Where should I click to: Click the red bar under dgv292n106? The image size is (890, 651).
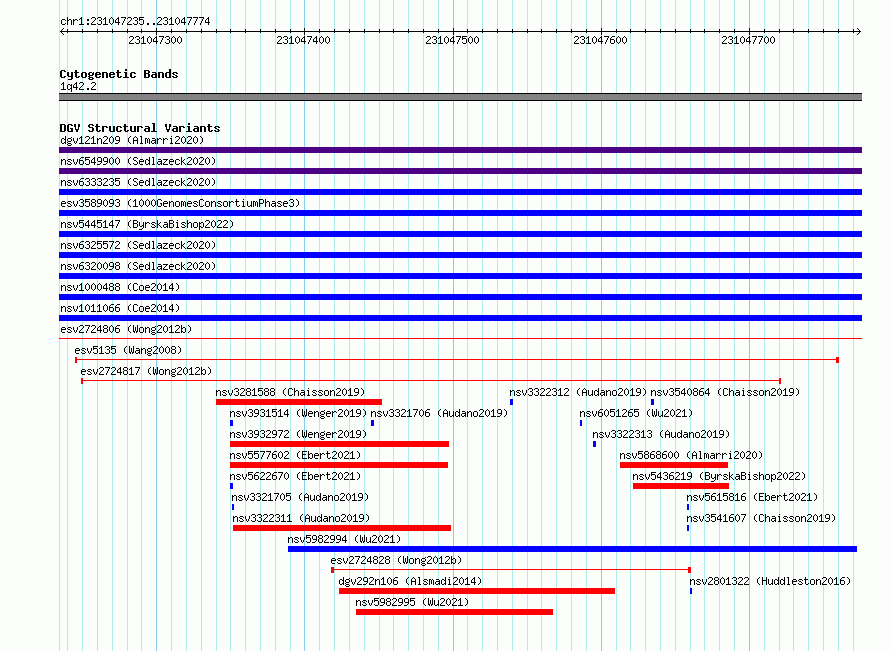tap(477, 591)
